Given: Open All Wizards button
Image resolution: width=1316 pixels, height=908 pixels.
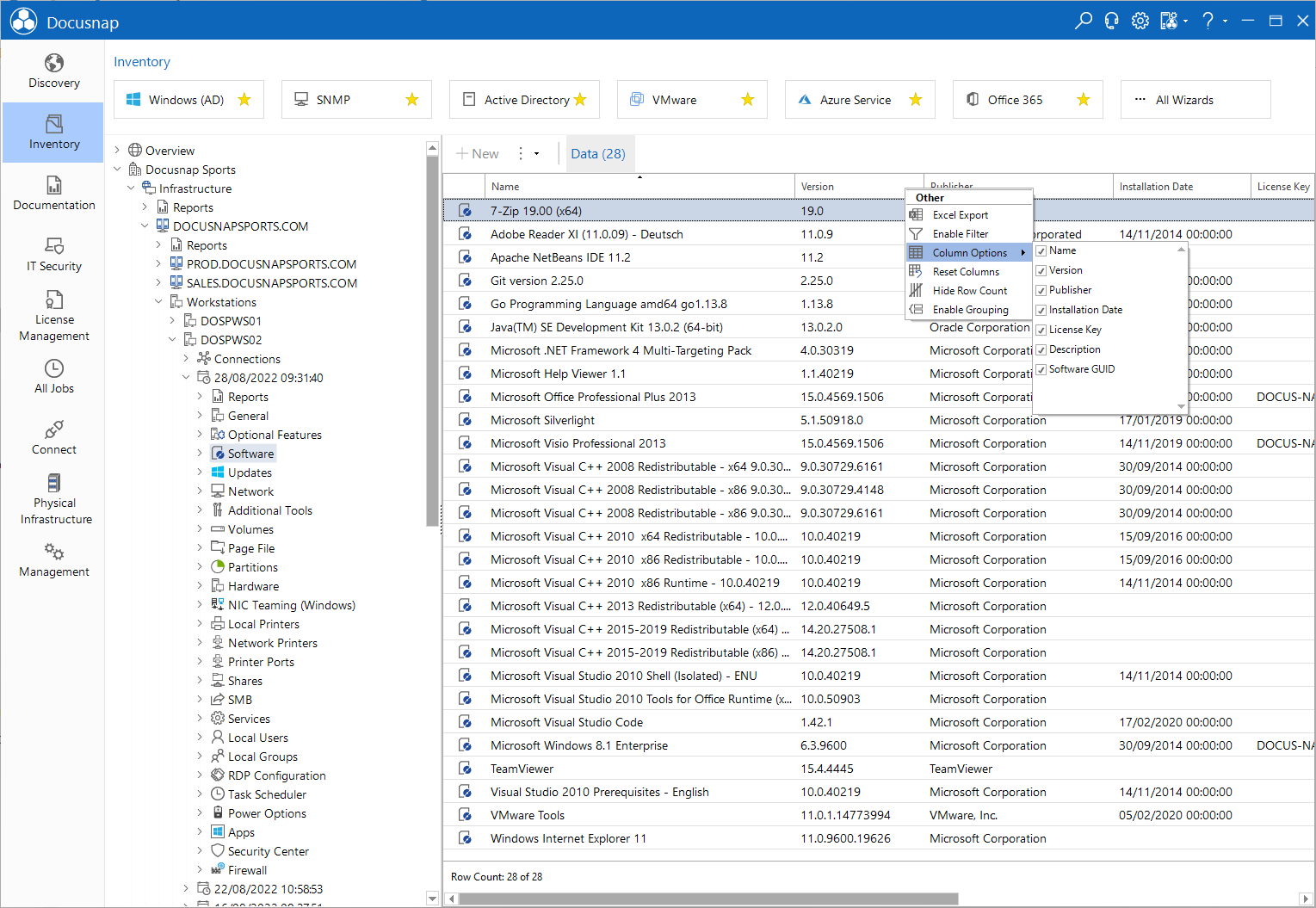Looking at the screenshot, I should click(x=1196, y=100).
